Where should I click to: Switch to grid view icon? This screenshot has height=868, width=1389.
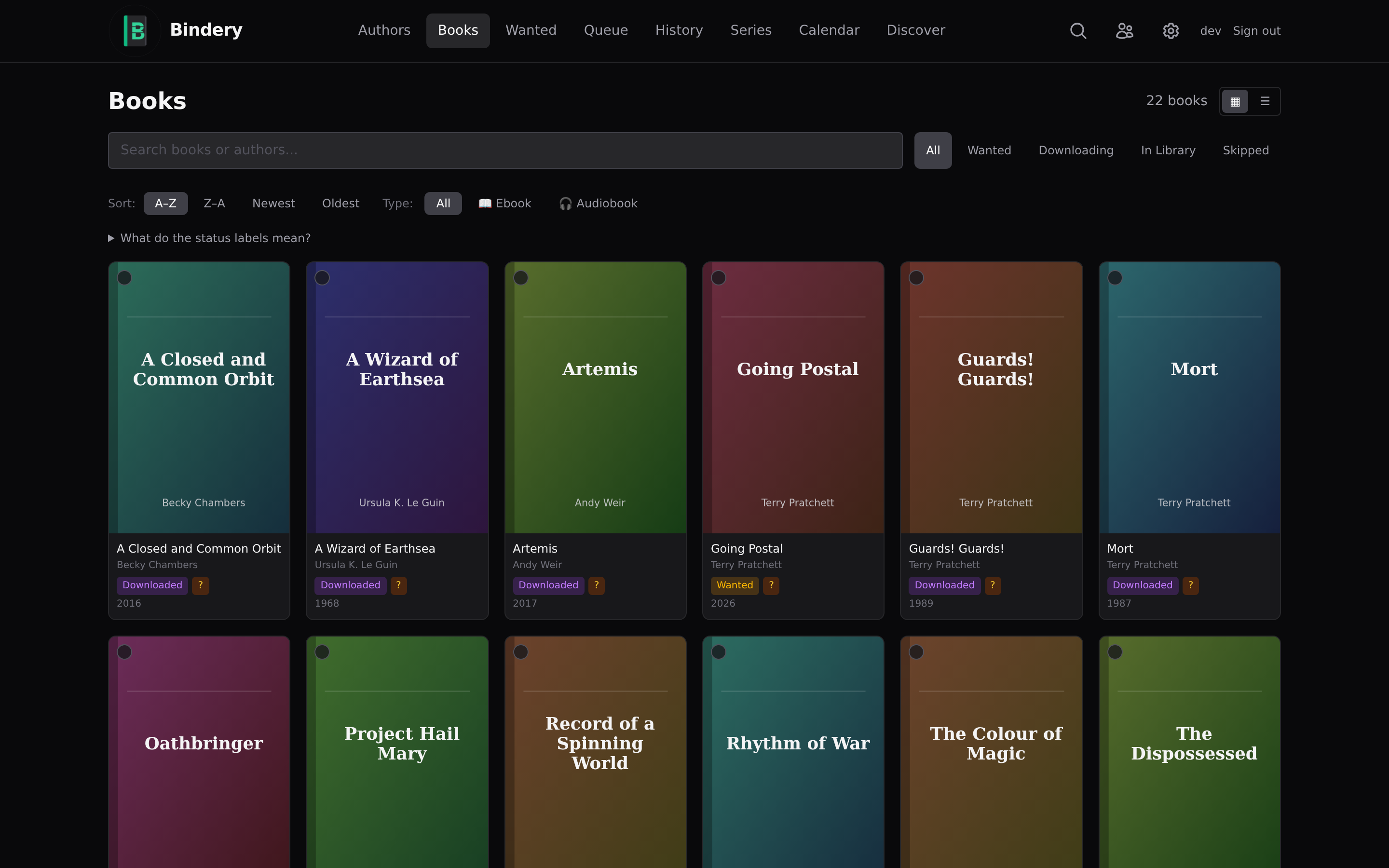1235,101
